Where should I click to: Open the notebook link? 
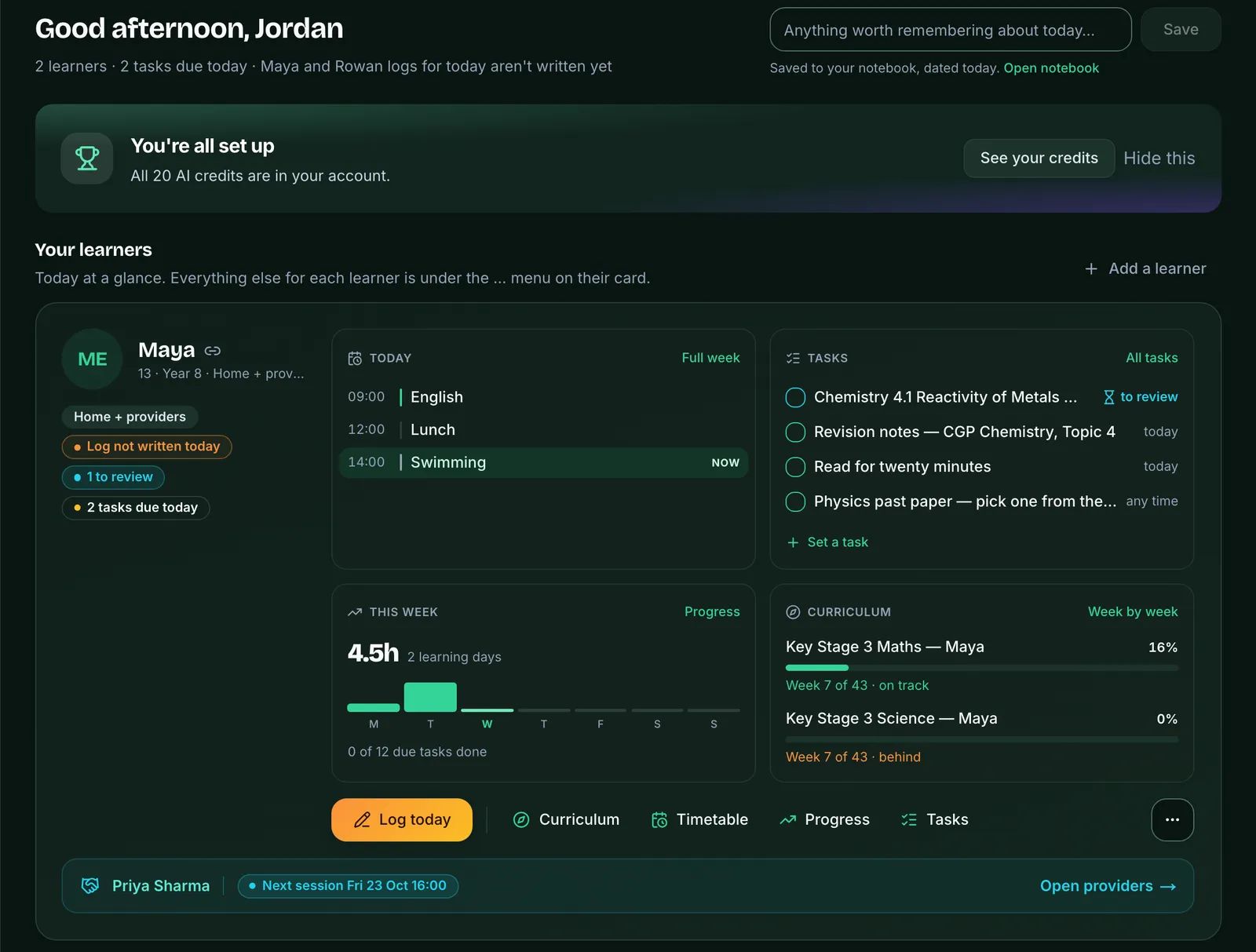pyautogui.click(x=1051, y=68)
